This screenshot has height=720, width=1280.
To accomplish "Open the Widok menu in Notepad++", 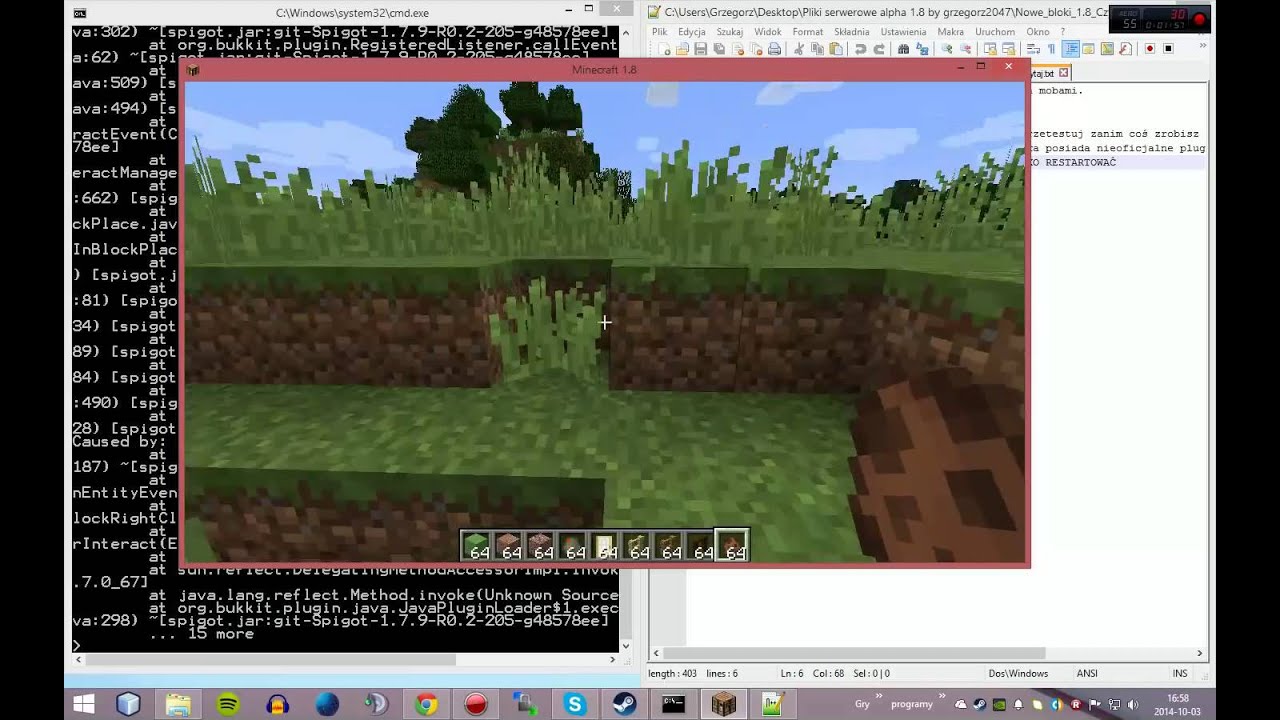I will pyautogui.click(x=768, y=32).
